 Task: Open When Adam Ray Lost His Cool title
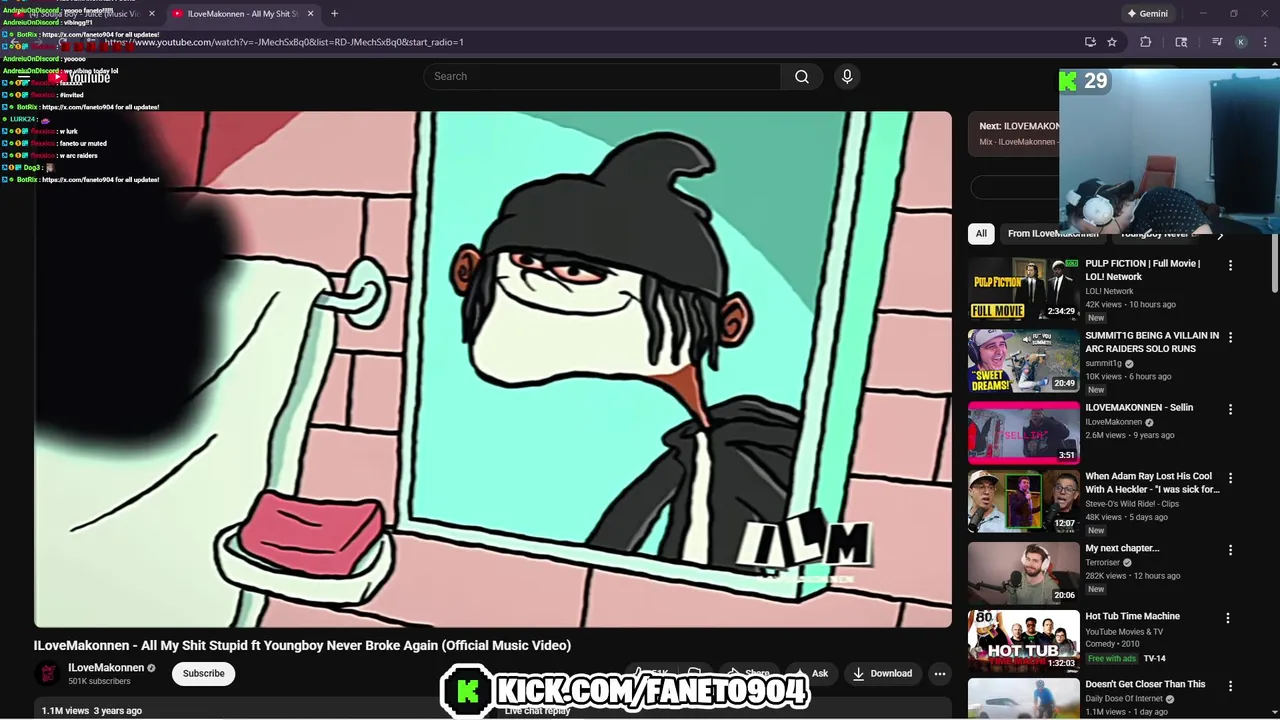1152,483
